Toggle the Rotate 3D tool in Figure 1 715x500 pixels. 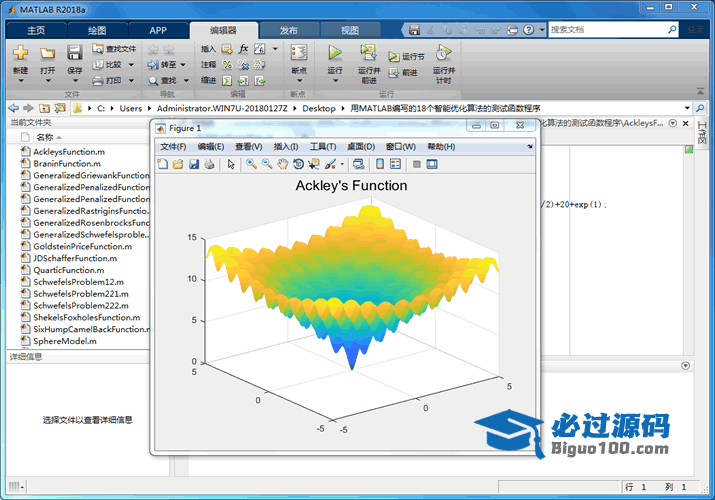click(298, 164)
